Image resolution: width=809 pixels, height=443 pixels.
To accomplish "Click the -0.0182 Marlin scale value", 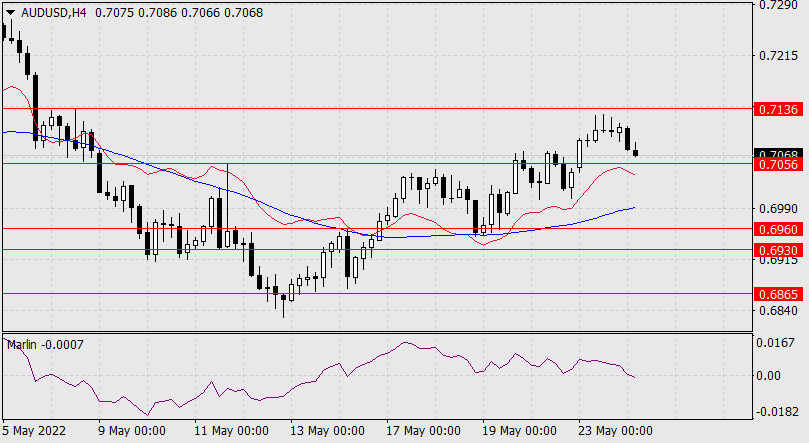I will click(775, 413).
